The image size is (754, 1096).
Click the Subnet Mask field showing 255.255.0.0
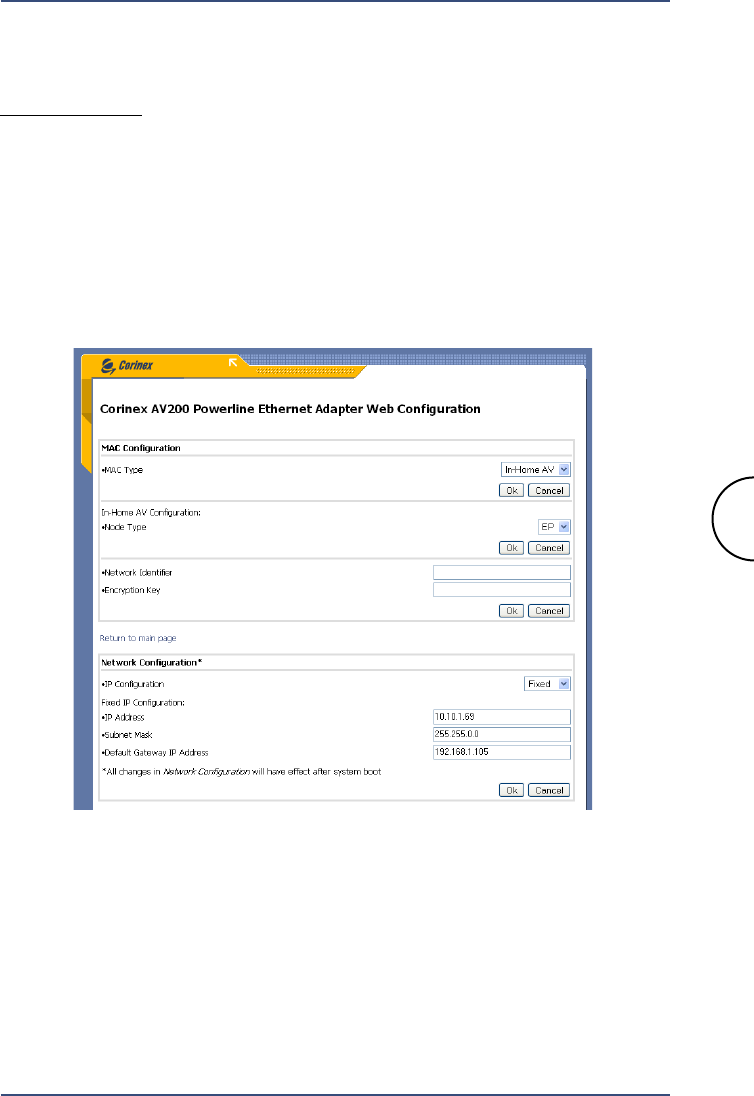point(502,735)
